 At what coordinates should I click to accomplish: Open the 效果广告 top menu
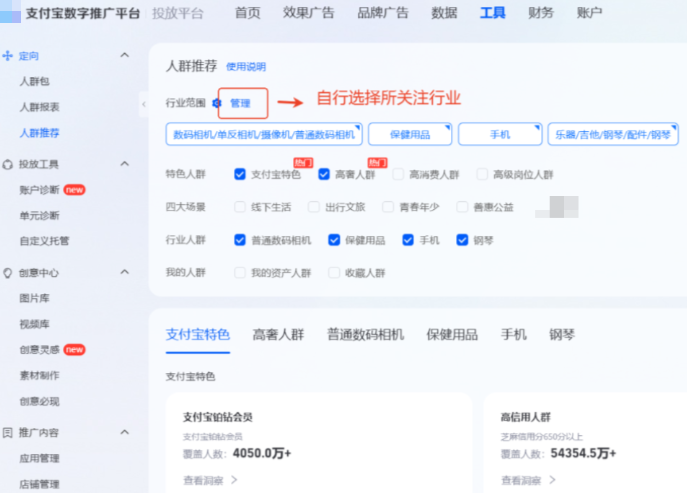pos(308,13)
